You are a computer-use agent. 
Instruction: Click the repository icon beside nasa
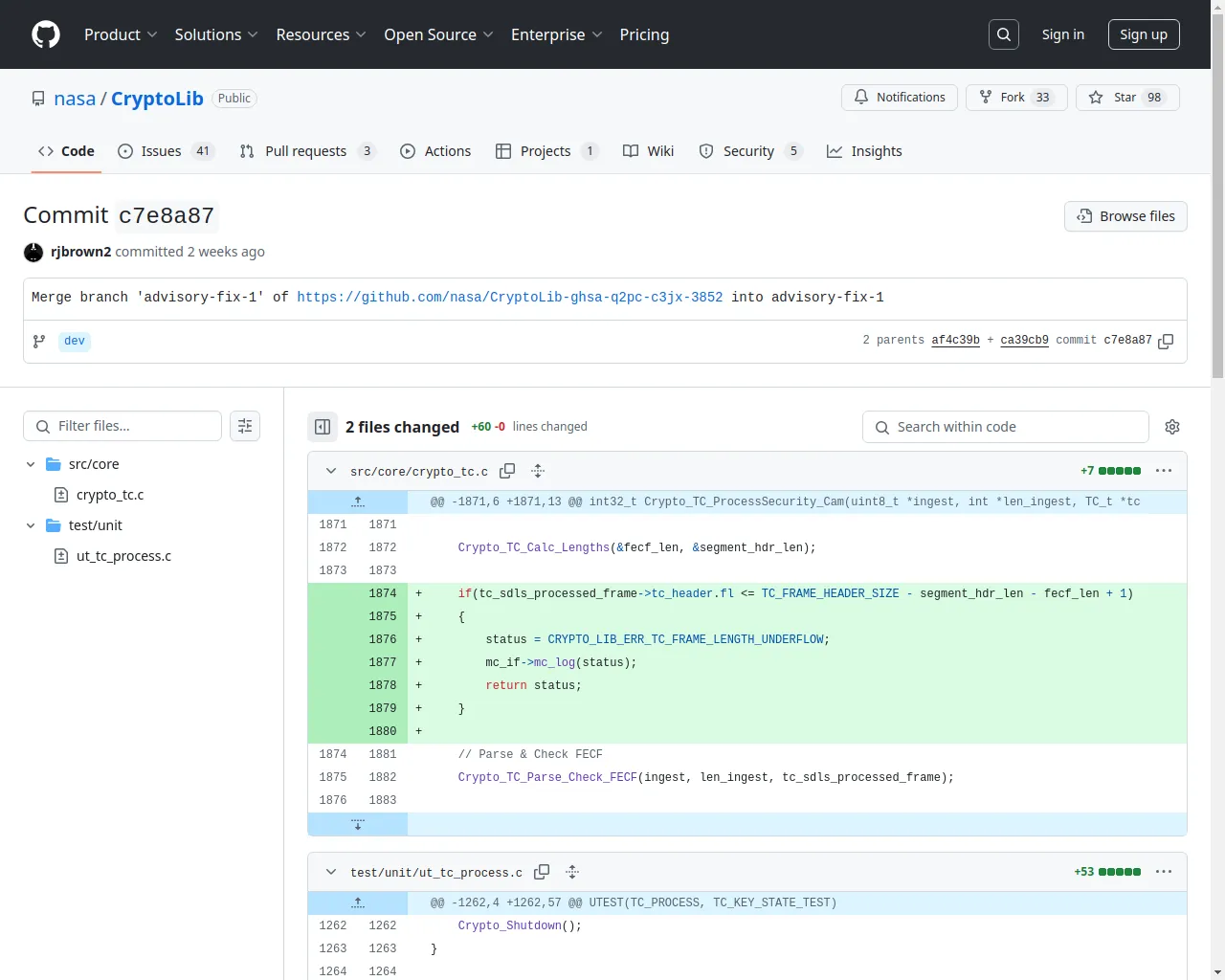38,99
